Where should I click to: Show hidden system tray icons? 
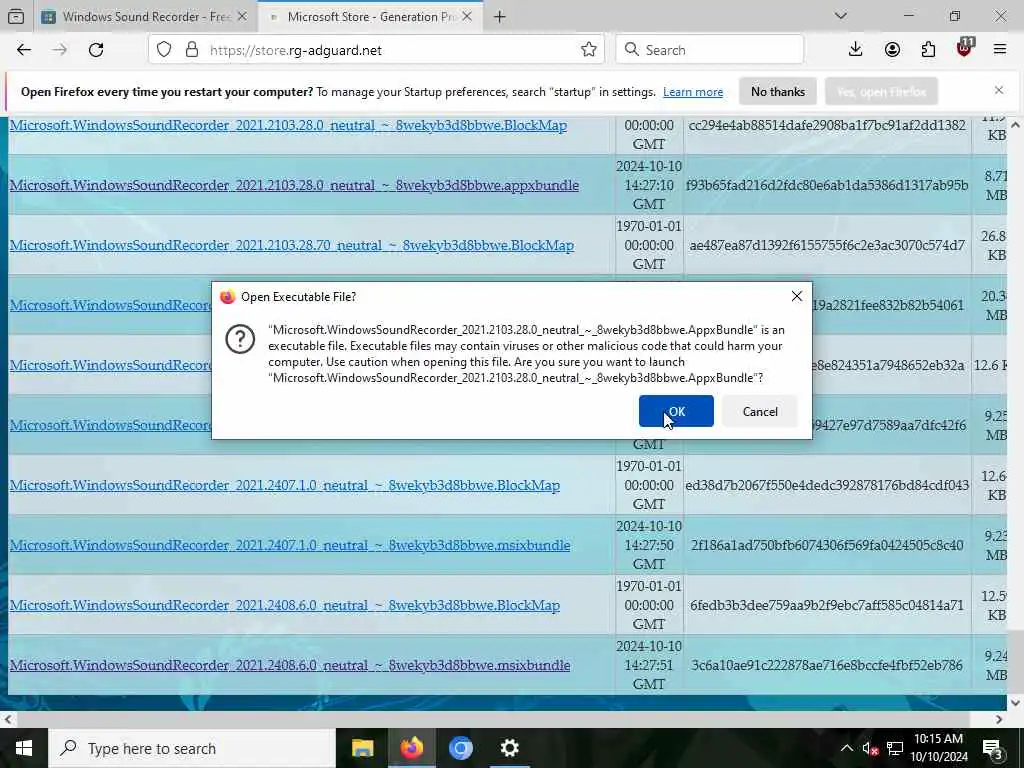(x=846, y=748)
